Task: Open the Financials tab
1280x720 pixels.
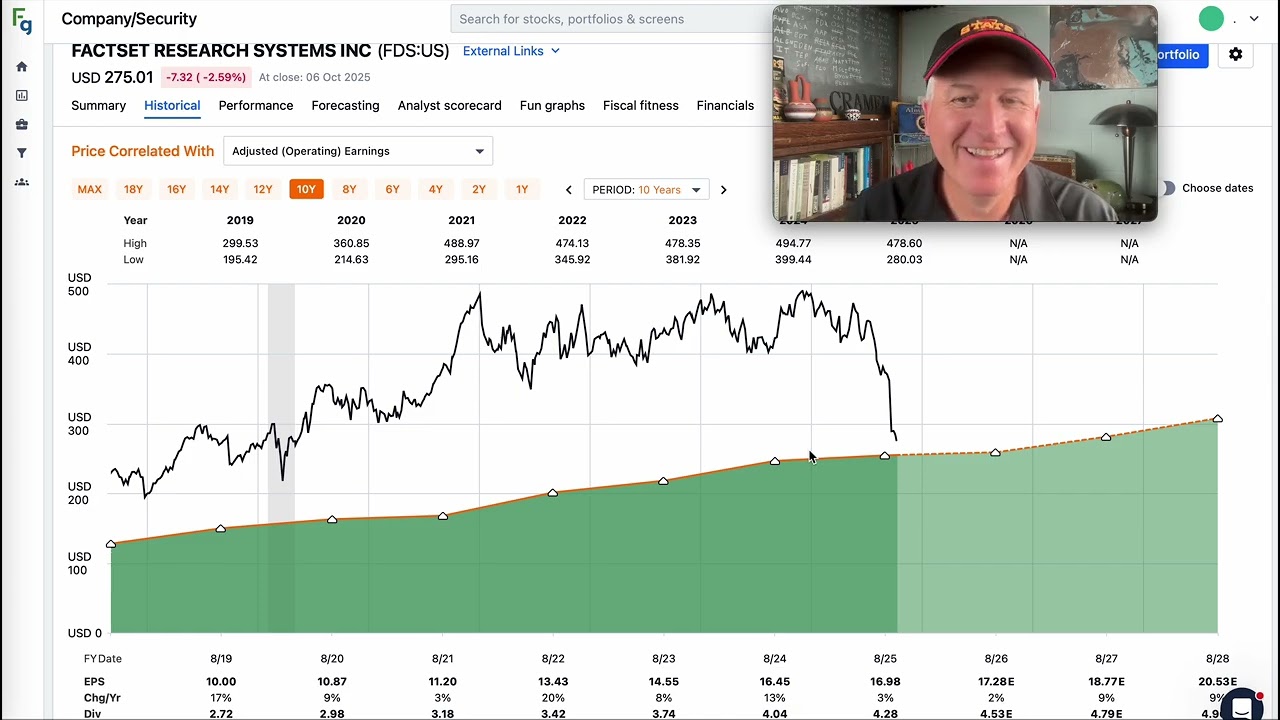Action: coord(725,106)
